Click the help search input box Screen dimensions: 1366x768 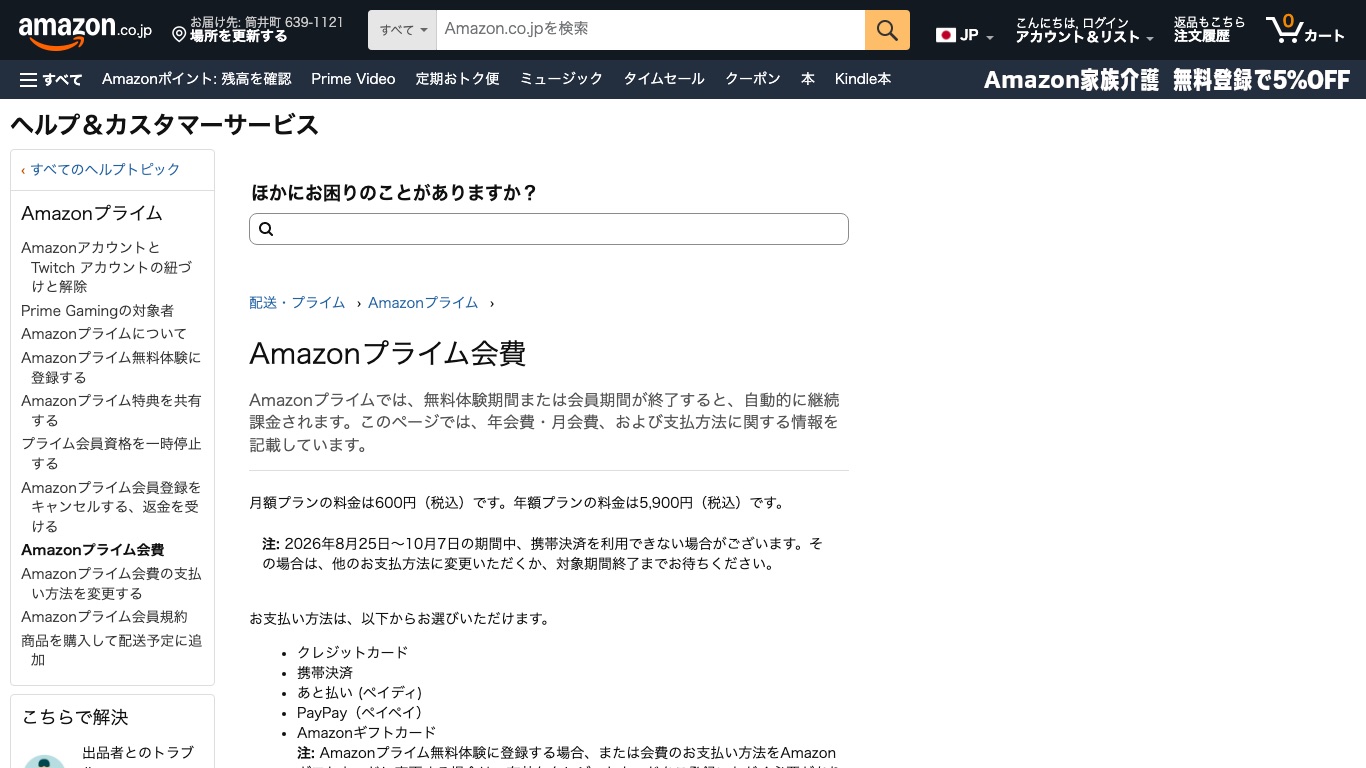[x=549, y=229]
